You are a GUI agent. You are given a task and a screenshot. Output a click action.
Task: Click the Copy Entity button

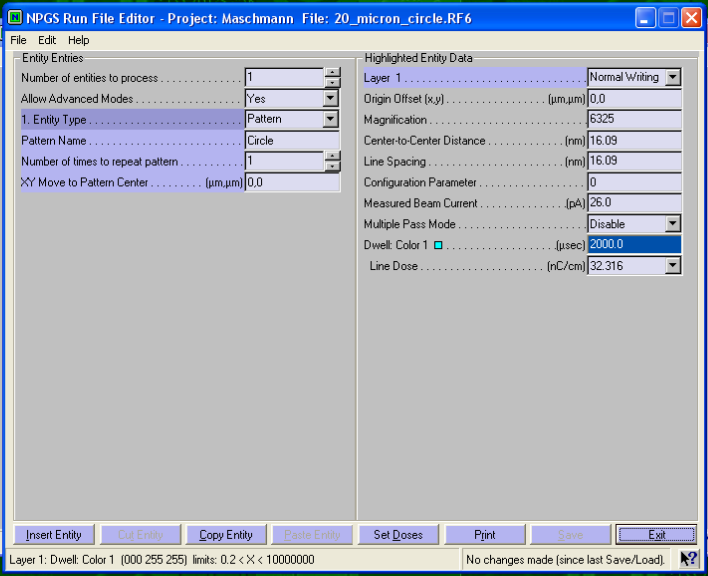click(226, 535)
